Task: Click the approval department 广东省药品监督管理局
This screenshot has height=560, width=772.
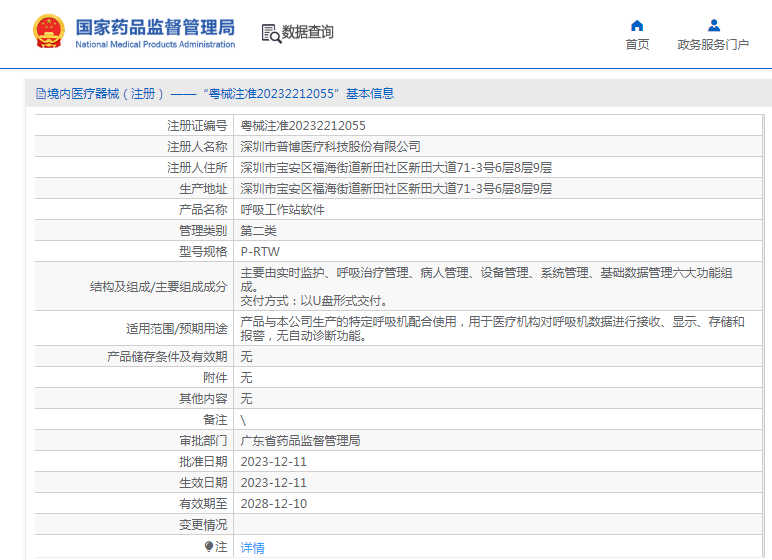Action: (300, 441)
